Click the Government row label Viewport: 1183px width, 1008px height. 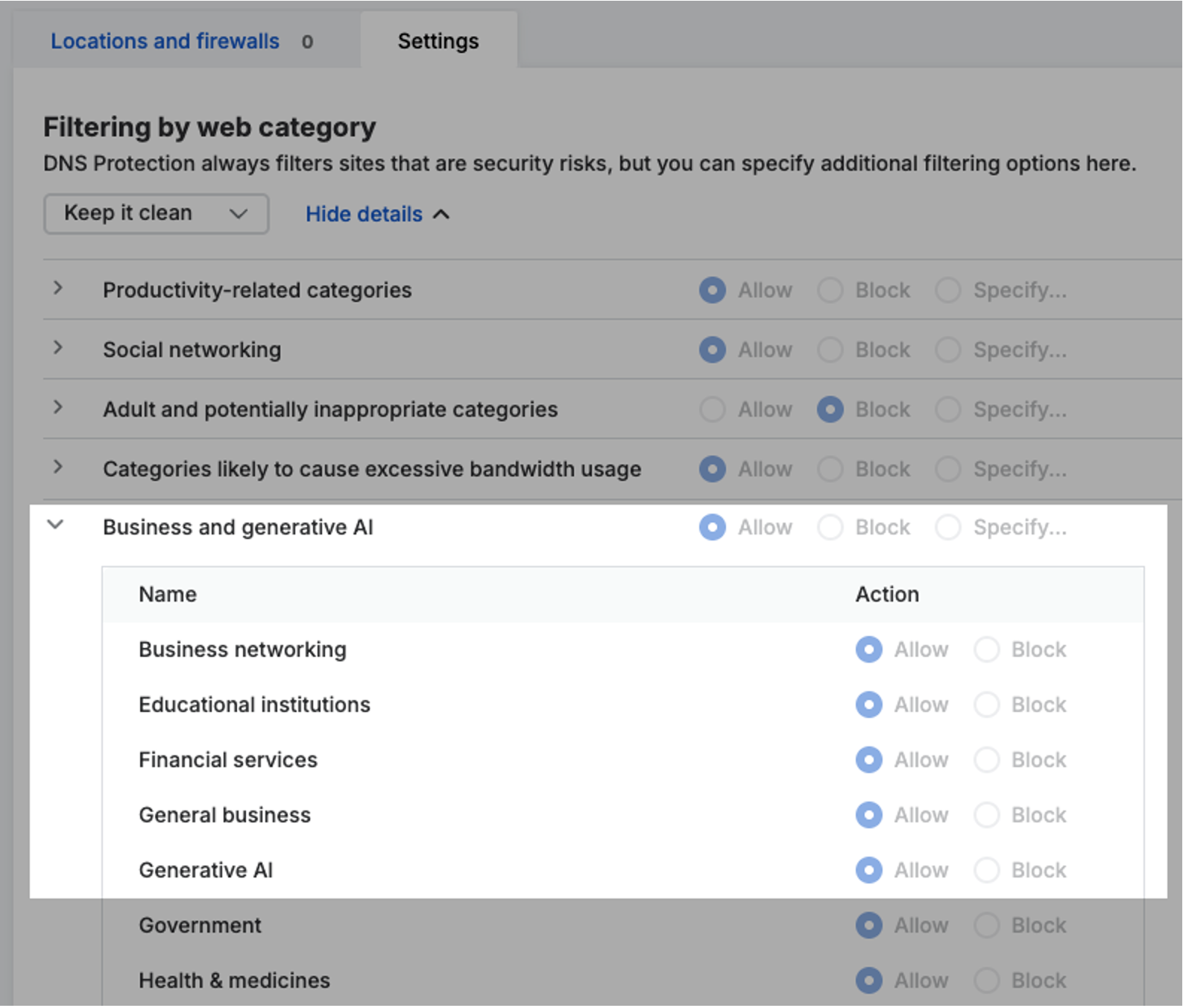(200, 925)
